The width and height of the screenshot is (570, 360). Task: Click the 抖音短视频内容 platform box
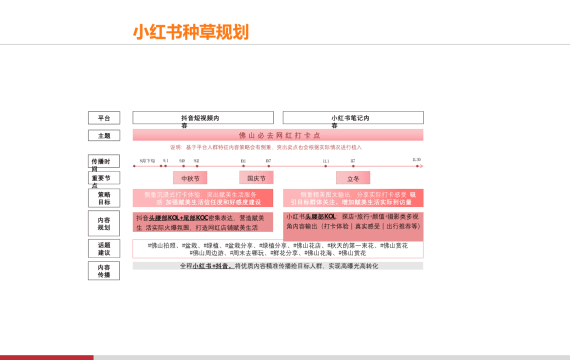[203, 118]
